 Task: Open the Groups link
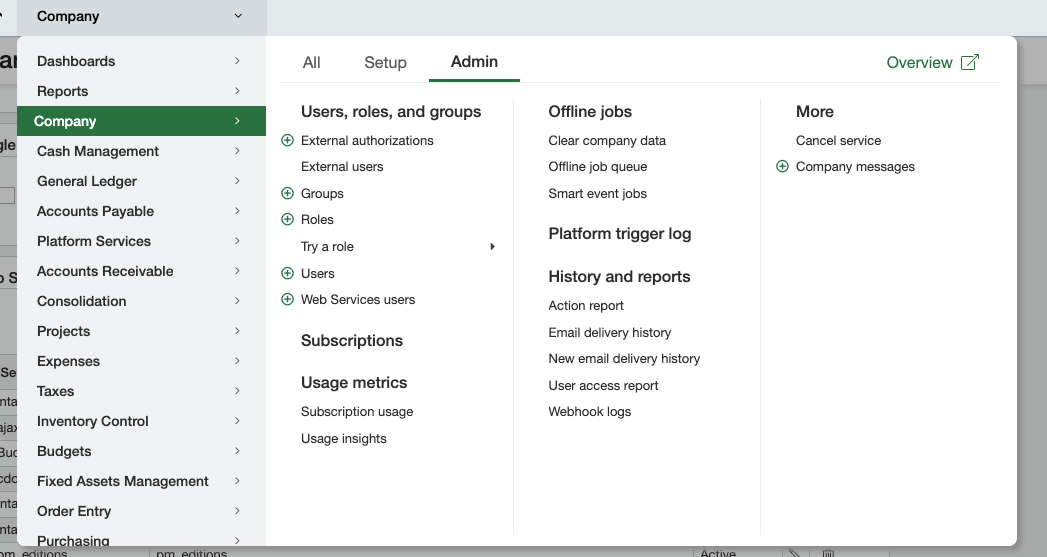tap(322, 193)
